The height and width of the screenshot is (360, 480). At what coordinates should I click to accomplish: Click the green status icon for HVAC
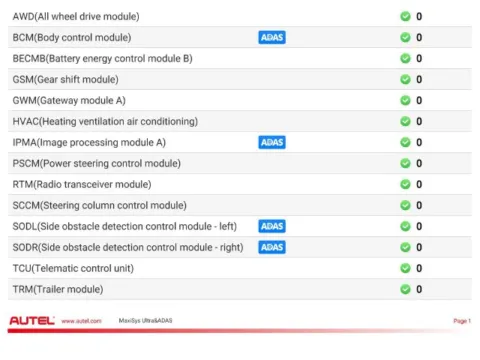pyautogui.click(x=405, y=121)
